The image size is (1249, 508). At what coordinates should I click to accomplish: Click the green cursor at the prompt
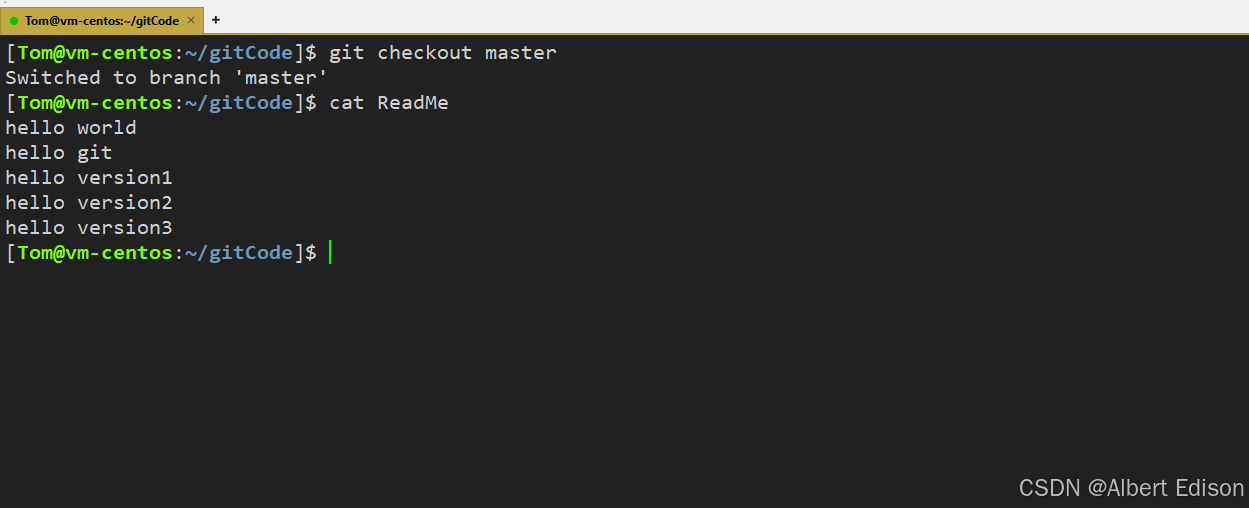[329, 253]
